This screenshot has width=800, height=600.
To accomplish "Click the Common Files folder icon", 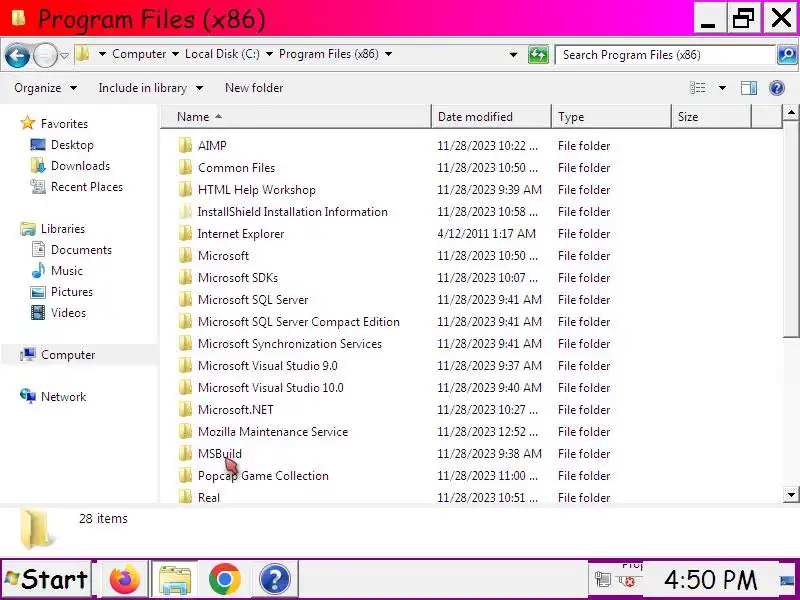I will tap(185, 167).
